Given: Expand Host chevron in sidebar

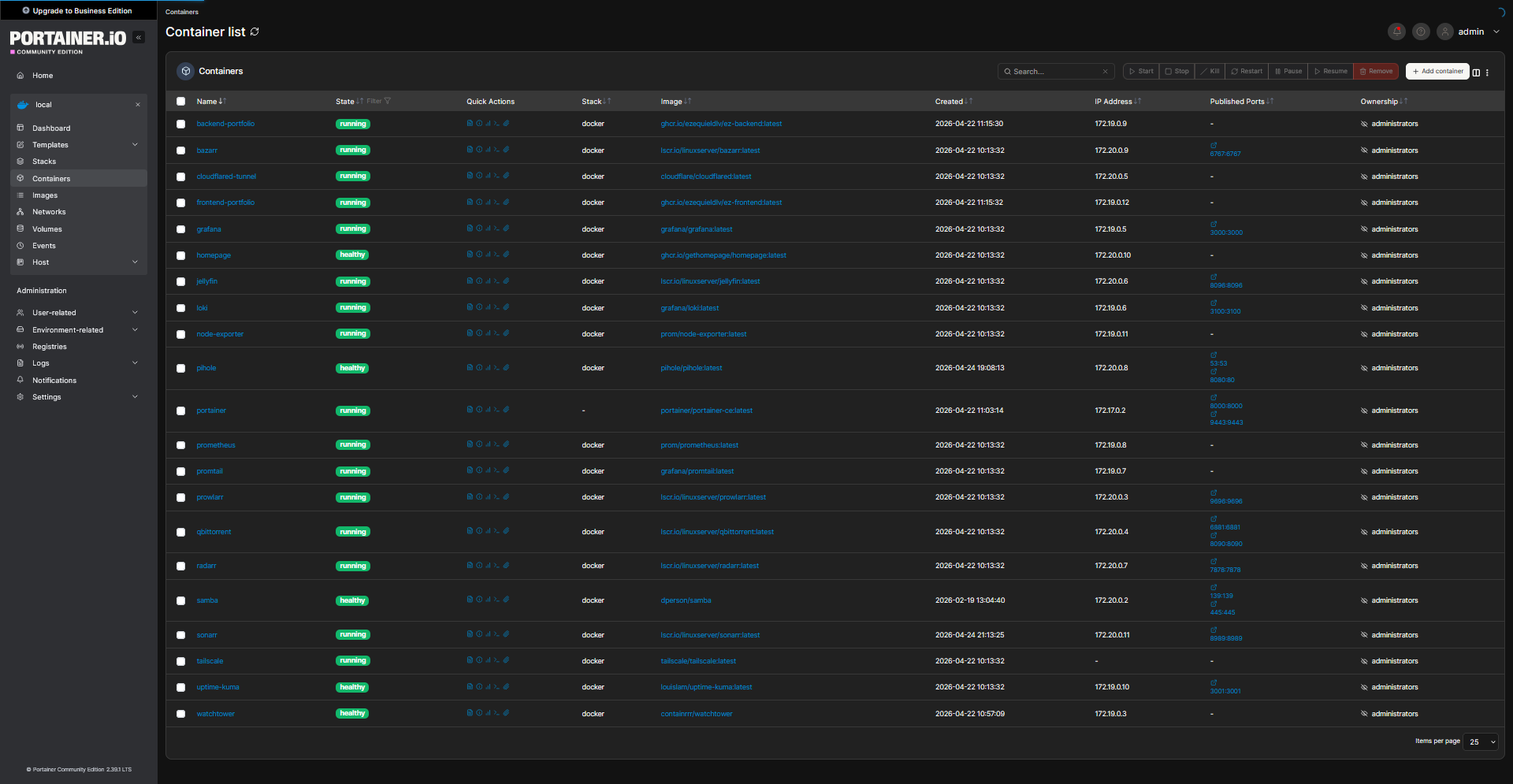Looking at the screenshot, I should click(135, 262).
